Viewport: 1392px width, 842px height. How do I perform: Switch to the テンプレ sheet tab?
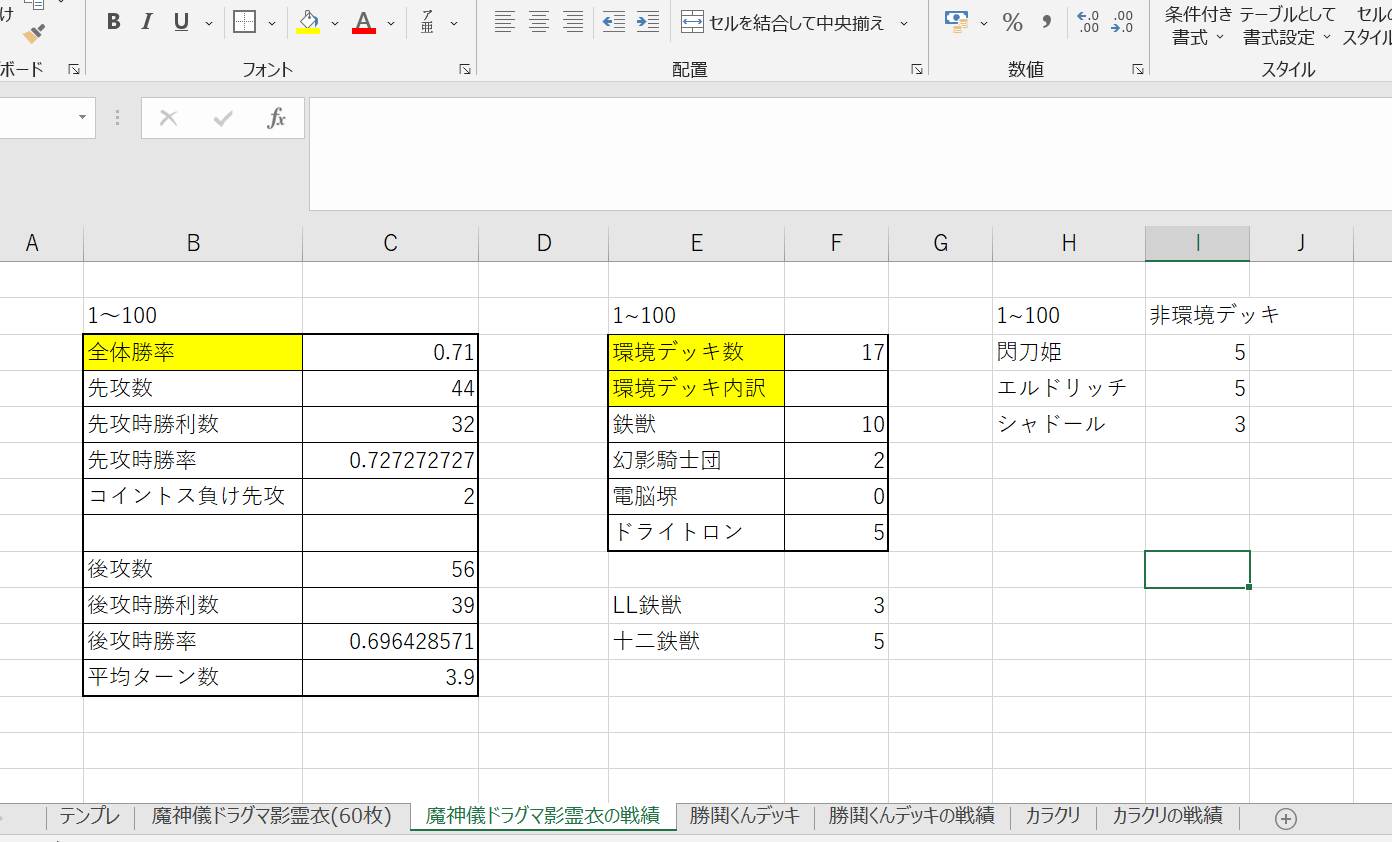point(89,816)
